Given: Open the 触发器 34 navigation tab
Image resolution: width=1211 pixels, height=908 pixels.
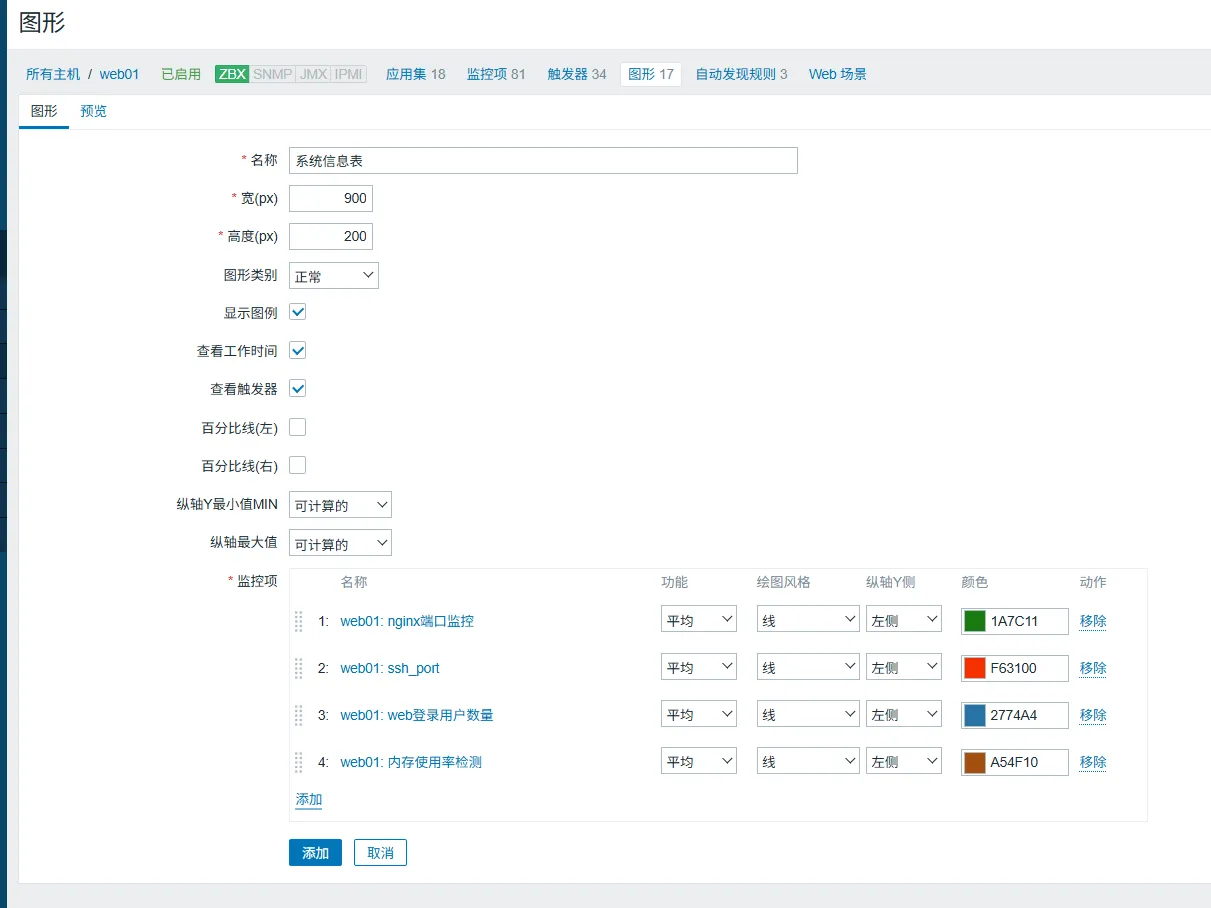Looking at the screenshot, I should (576, 74).
